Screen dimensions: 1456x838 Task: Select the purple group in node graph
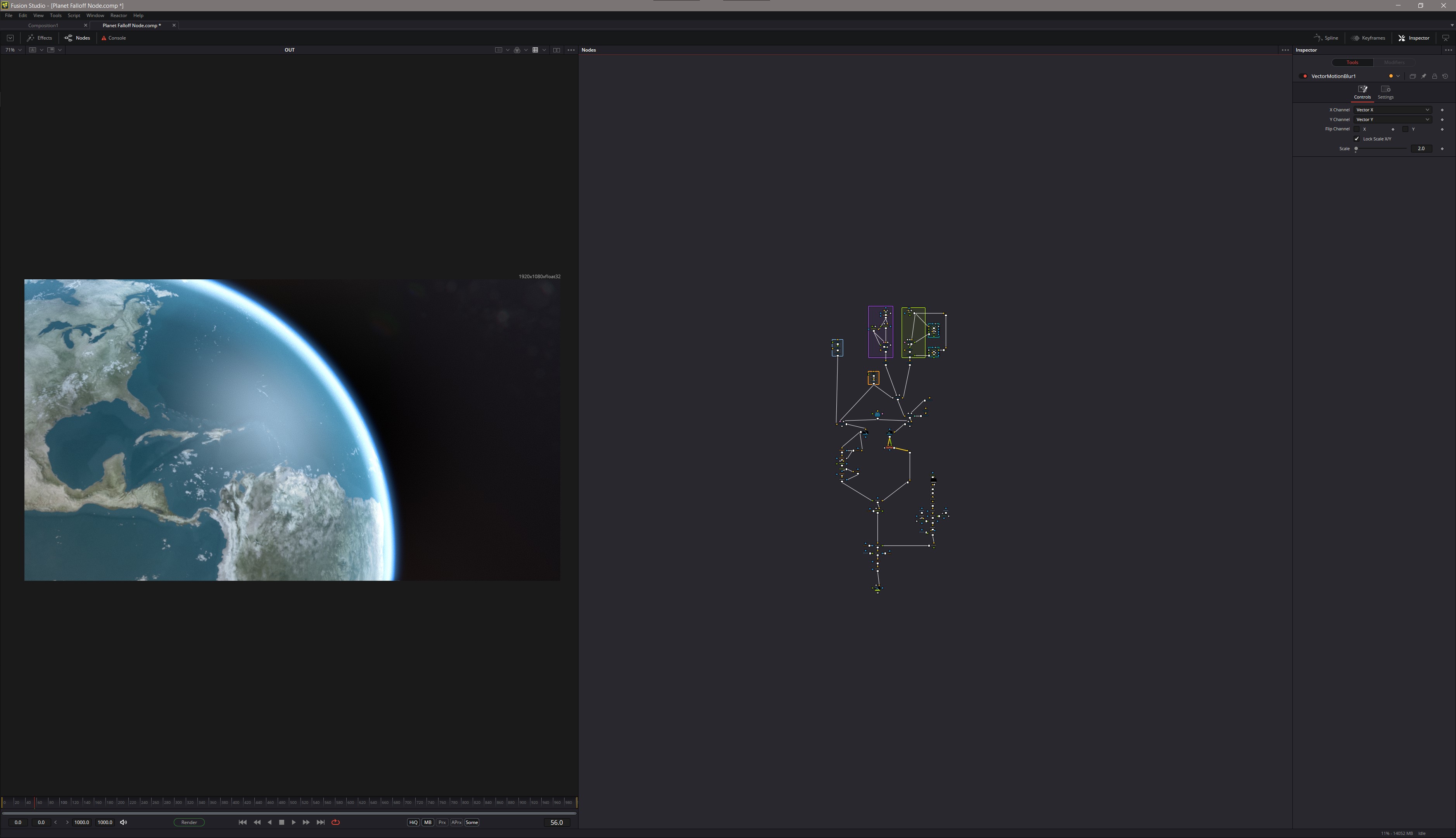click(x=880, y=332)
